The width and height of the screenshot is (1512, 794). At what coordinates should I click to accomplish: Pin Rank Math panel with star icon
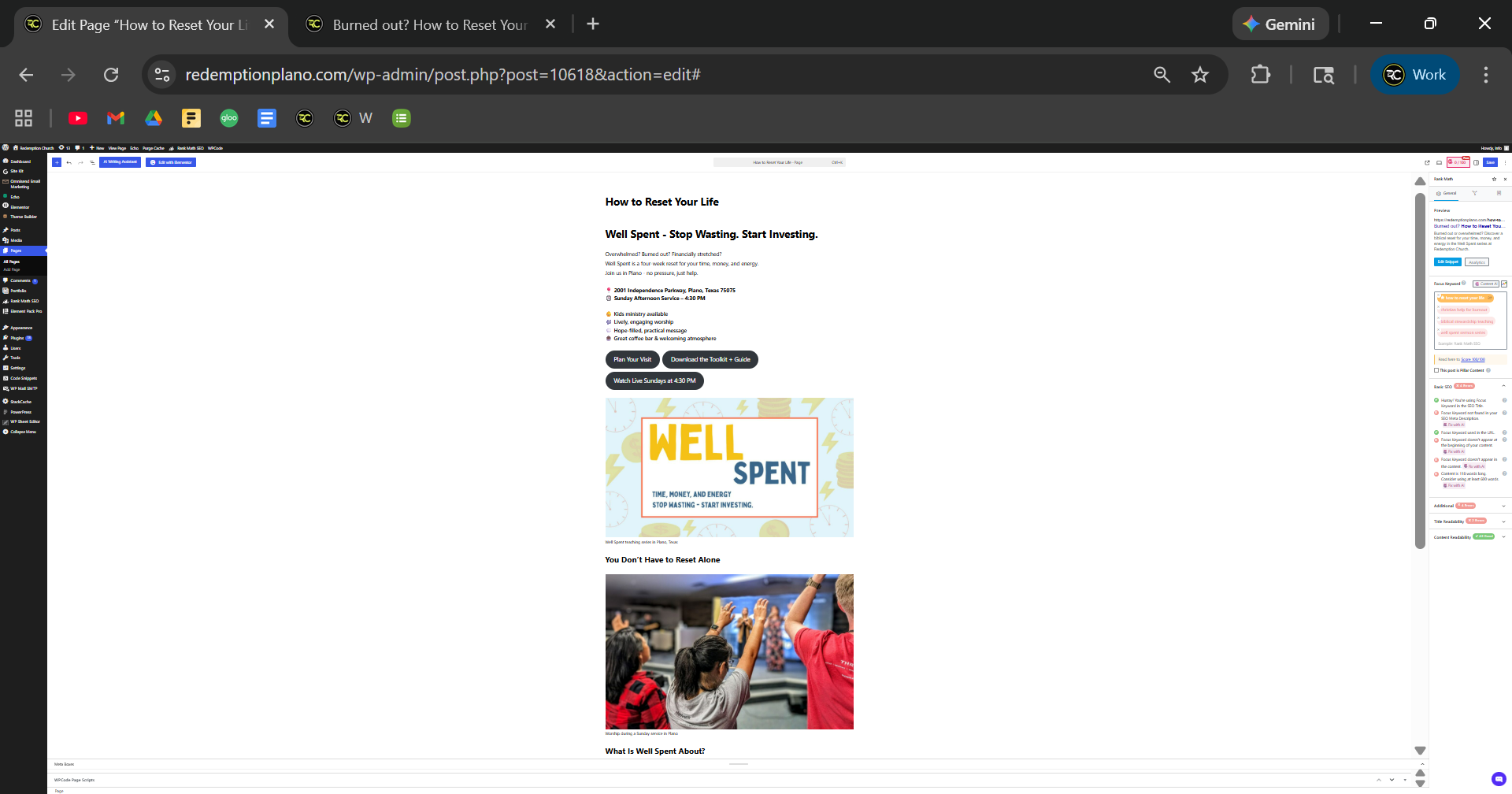click(1494, 179)
